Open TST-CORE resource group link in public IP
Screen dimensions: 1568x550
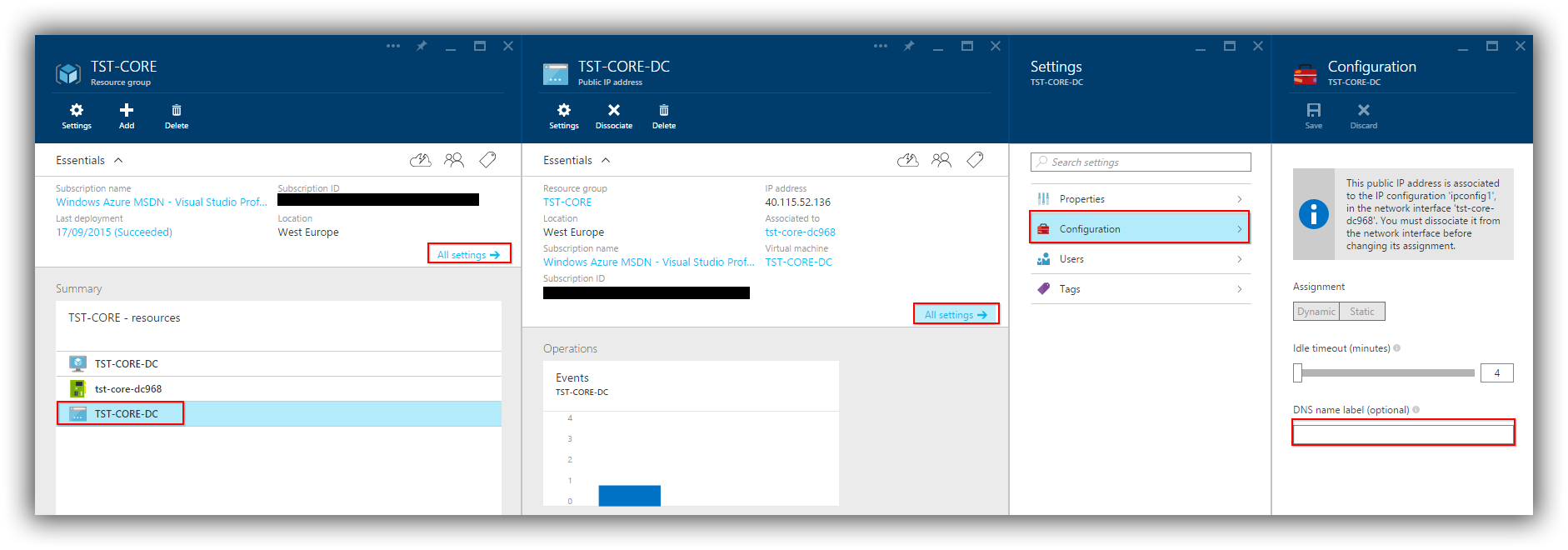(x=567, y=202)
